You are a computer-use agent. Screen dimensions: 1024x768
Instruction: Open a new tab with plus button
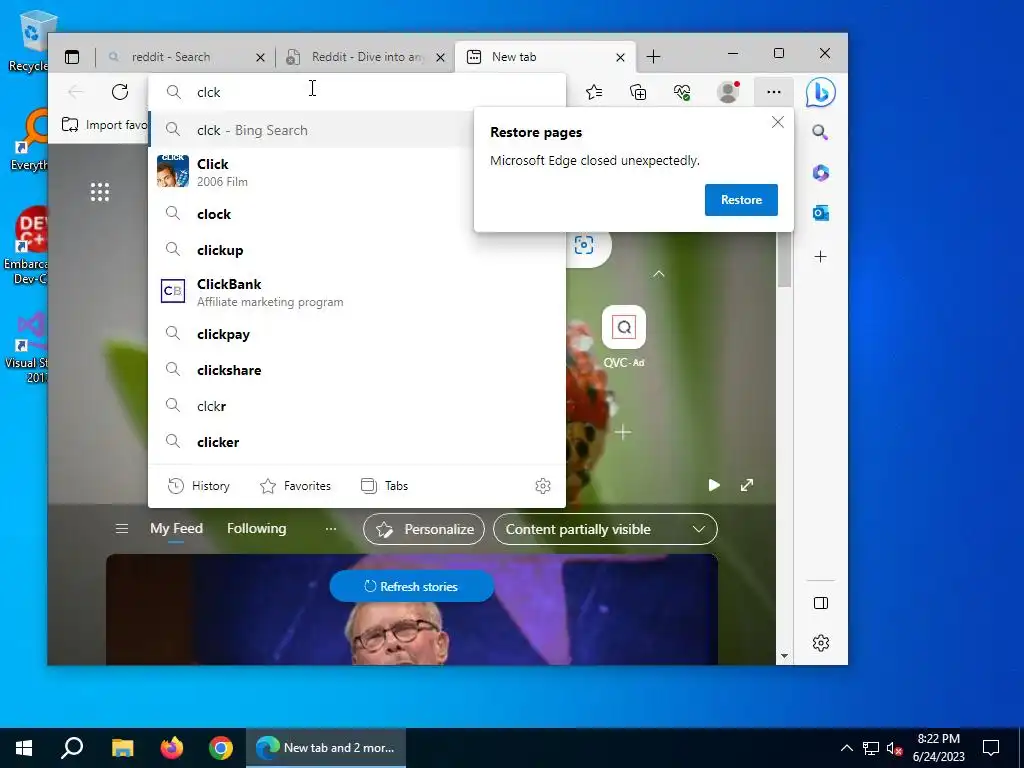tap(653, 57)
